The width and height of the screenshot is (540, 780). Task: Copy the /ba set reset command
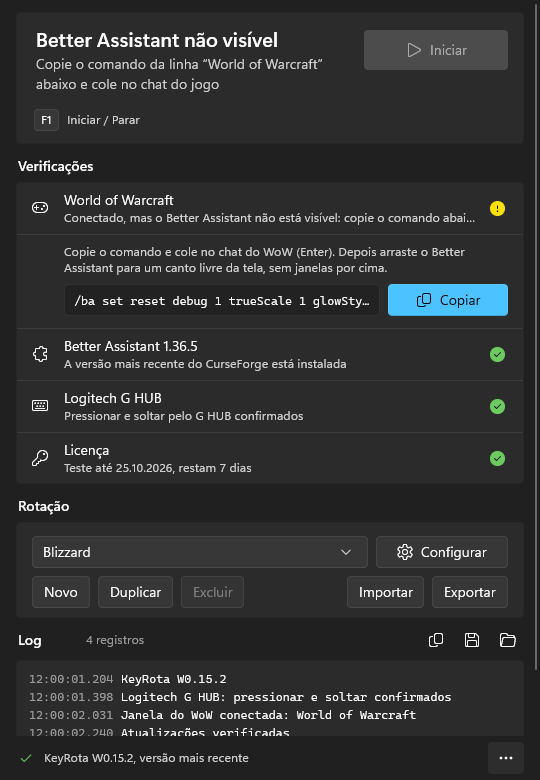[448, 300]
